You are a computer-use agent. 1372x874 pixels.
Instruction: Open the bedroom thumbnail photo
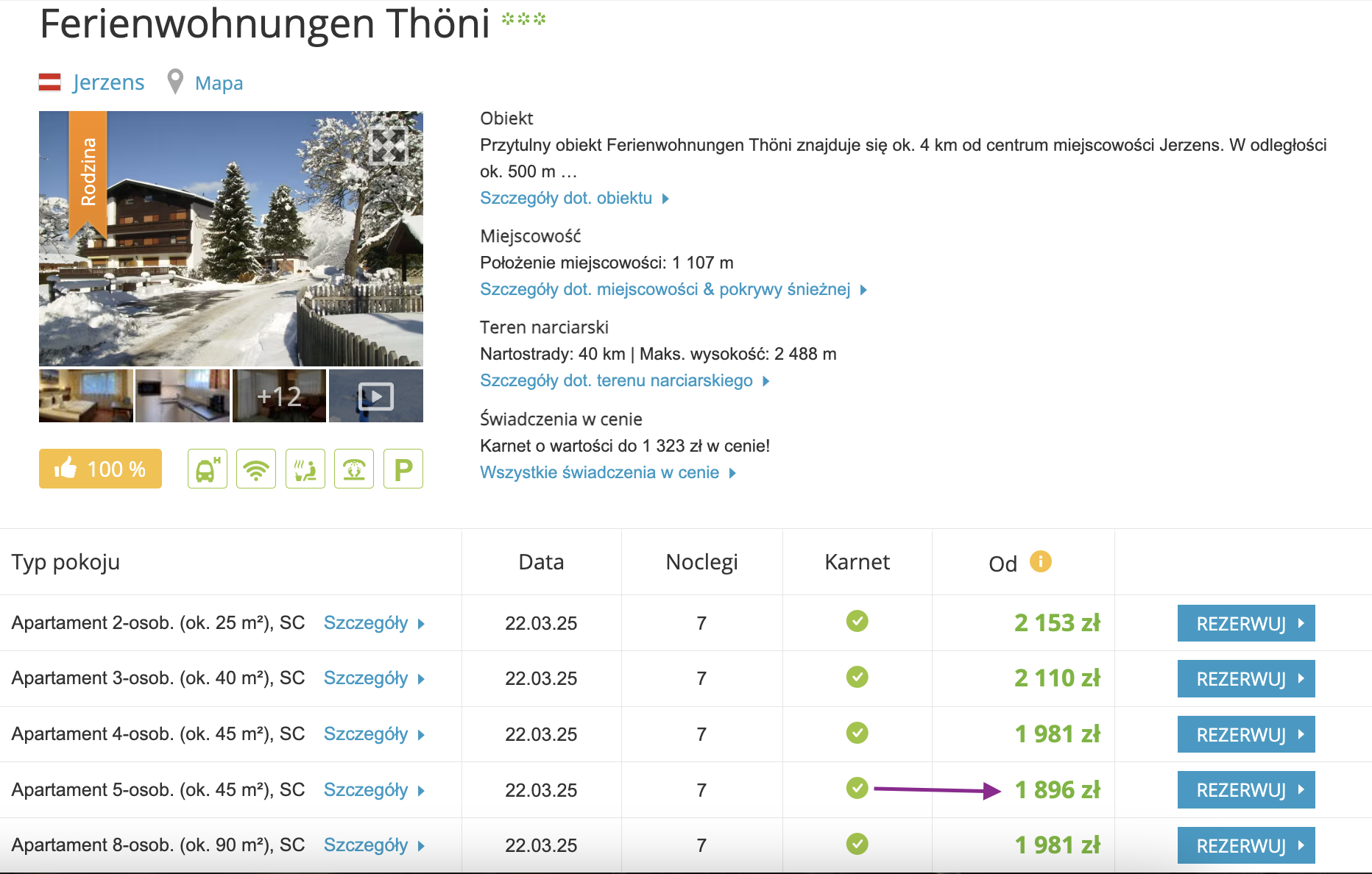coord(86,396)
